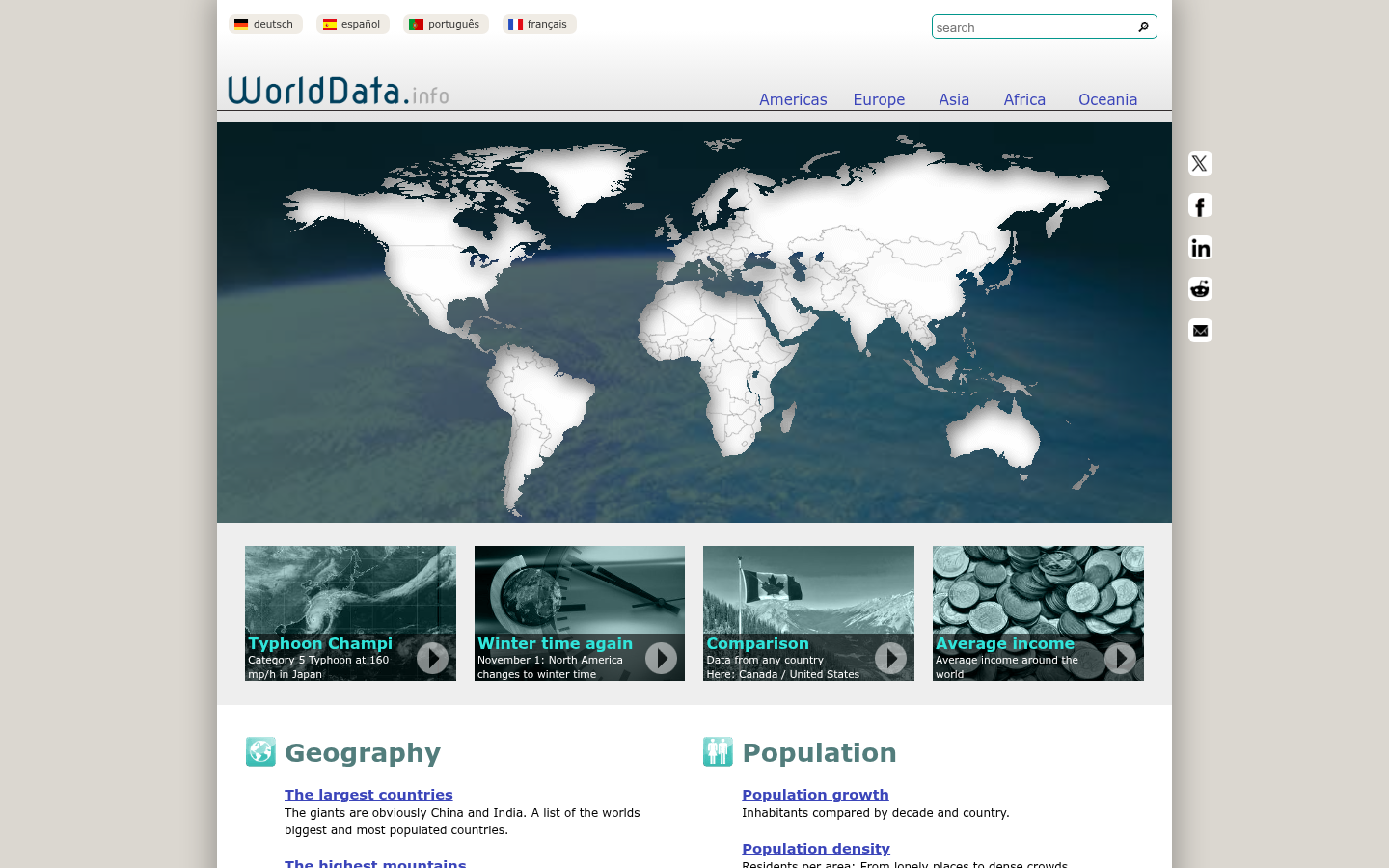Viewport: 1389px width, 868px height.
Task: Play arrow on Winter time again card
Action: [661, 658]
